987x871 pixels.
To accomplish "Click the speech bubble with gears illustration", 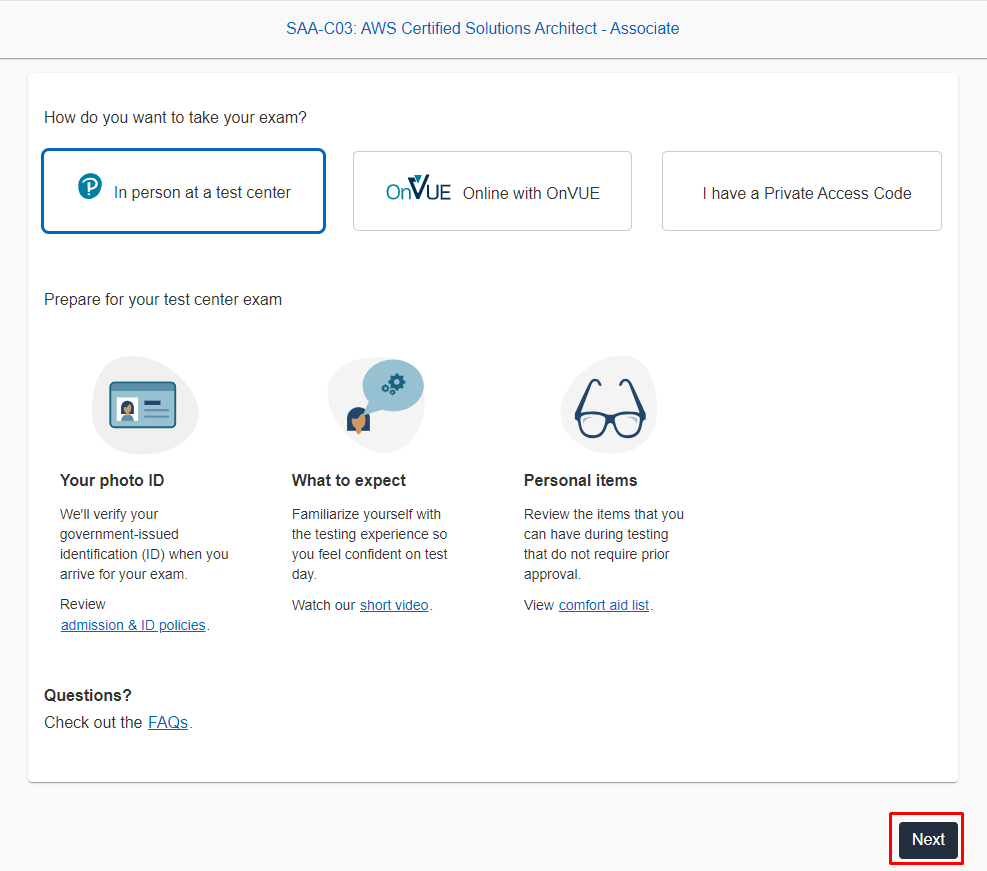I will click(x=377, y=398).
